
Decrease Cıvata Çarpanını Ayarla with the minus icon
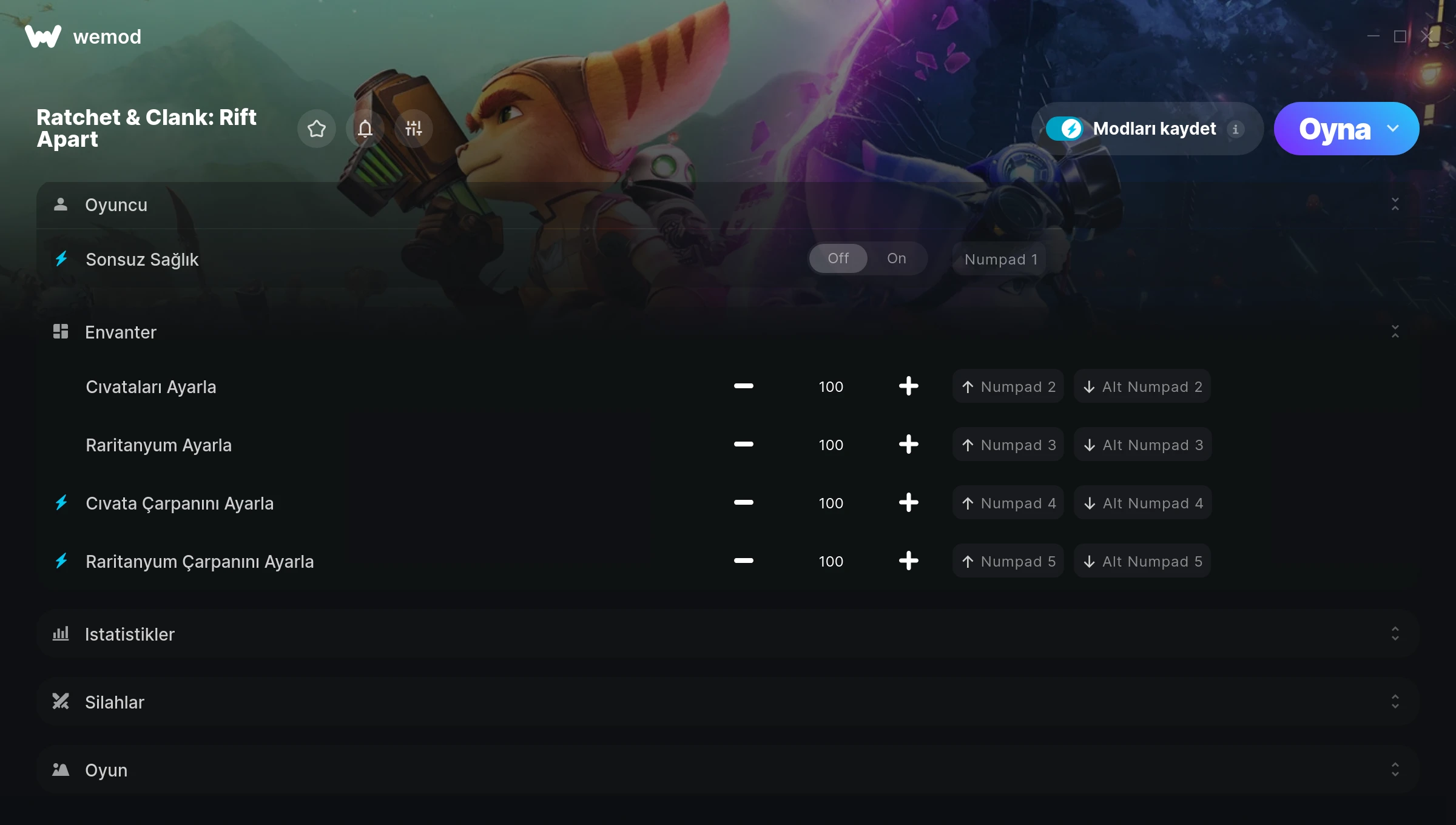click(743, 503)
